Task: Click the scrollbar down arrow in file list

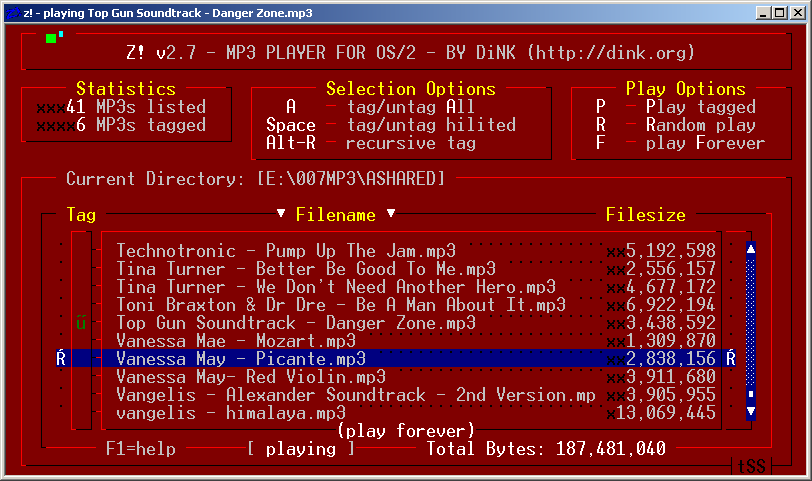Action: click(751, 411)
